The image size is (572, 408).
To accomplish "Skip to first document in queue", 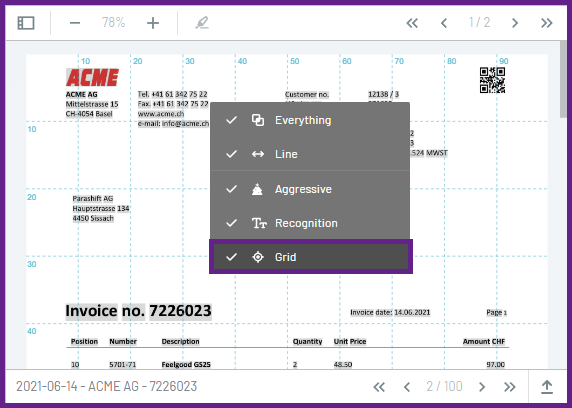I will pyautogui.click(x=379, y=387).
